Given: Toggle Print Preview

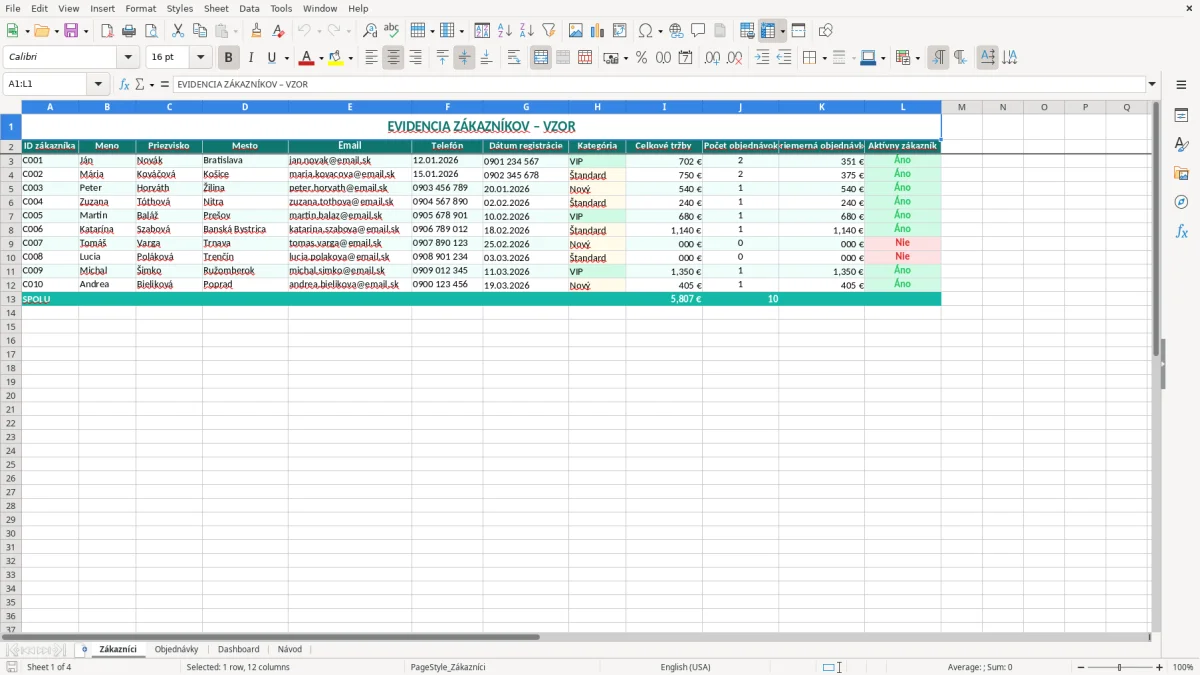Looking at the screenshot, I should pos(151,31).
